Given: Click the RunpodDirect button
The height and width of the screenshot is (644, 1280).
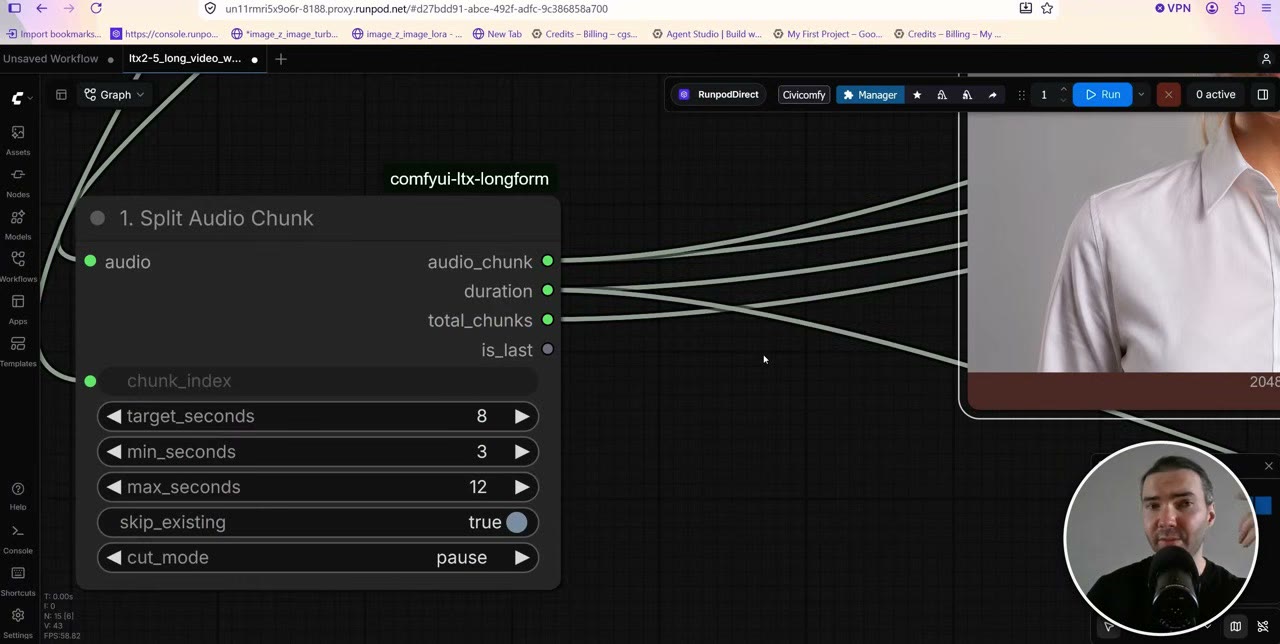Looking at the screenshot, I should [x=719, y=95].
